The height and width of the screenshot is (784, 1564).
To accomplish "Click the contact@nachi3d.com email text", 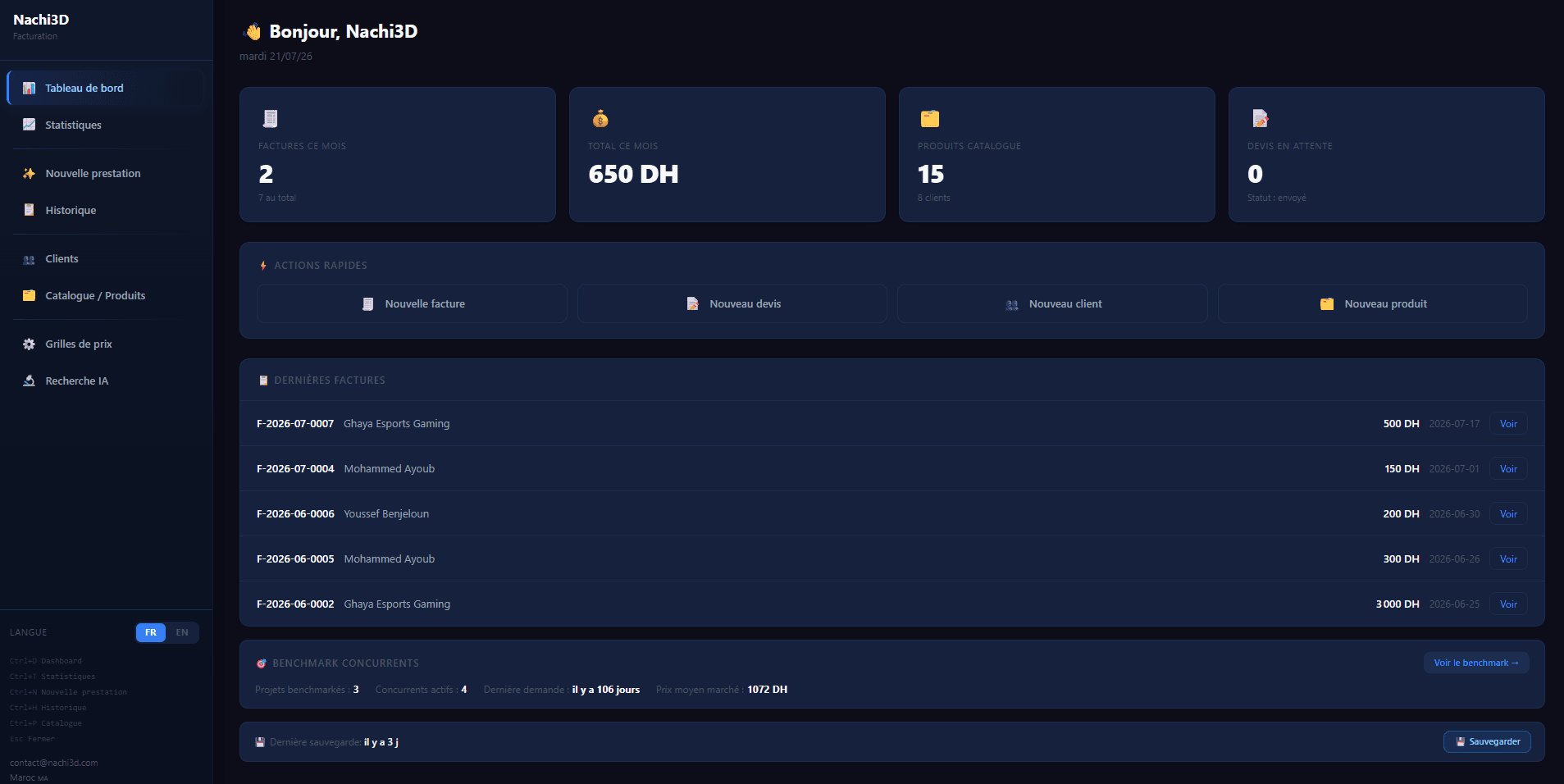I will [53, 763].
